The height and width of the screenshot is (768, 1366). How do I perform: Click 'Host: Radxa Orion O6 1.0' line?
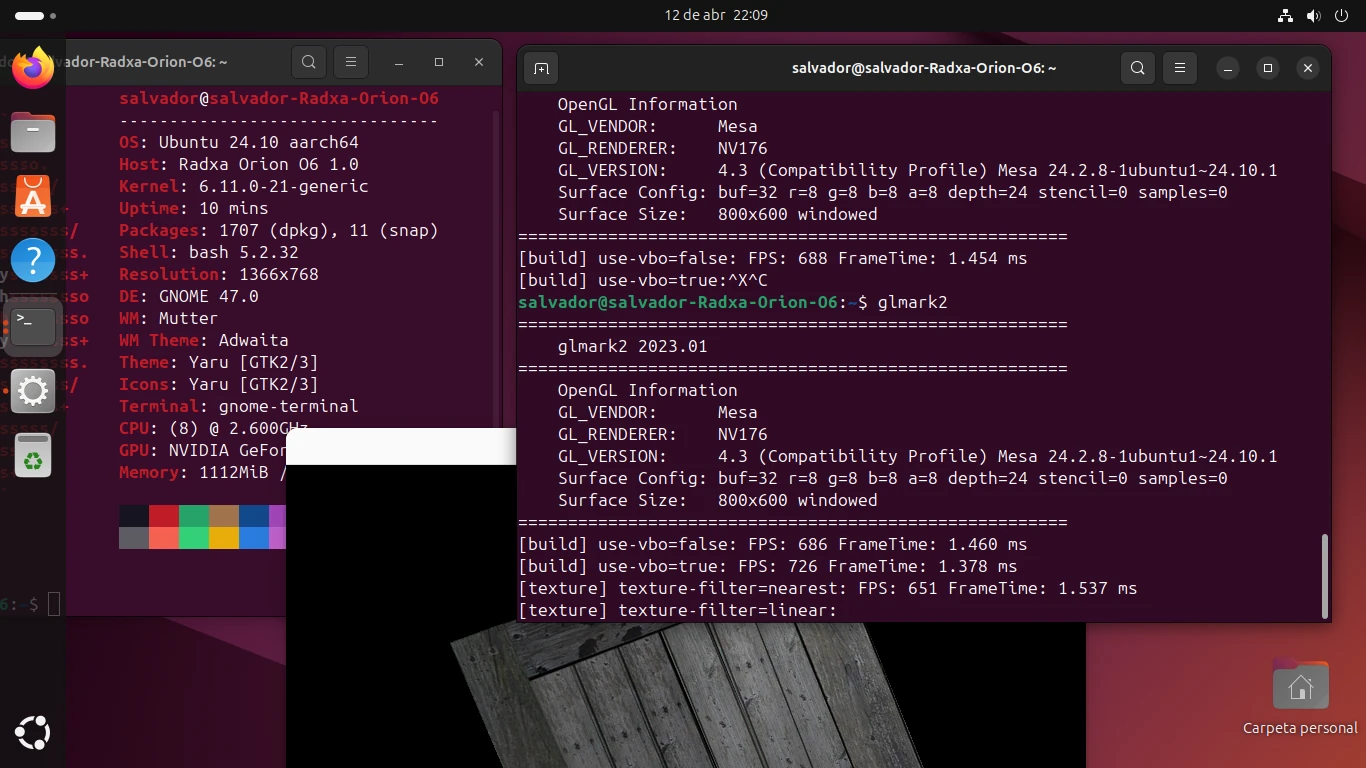(238, 164)
